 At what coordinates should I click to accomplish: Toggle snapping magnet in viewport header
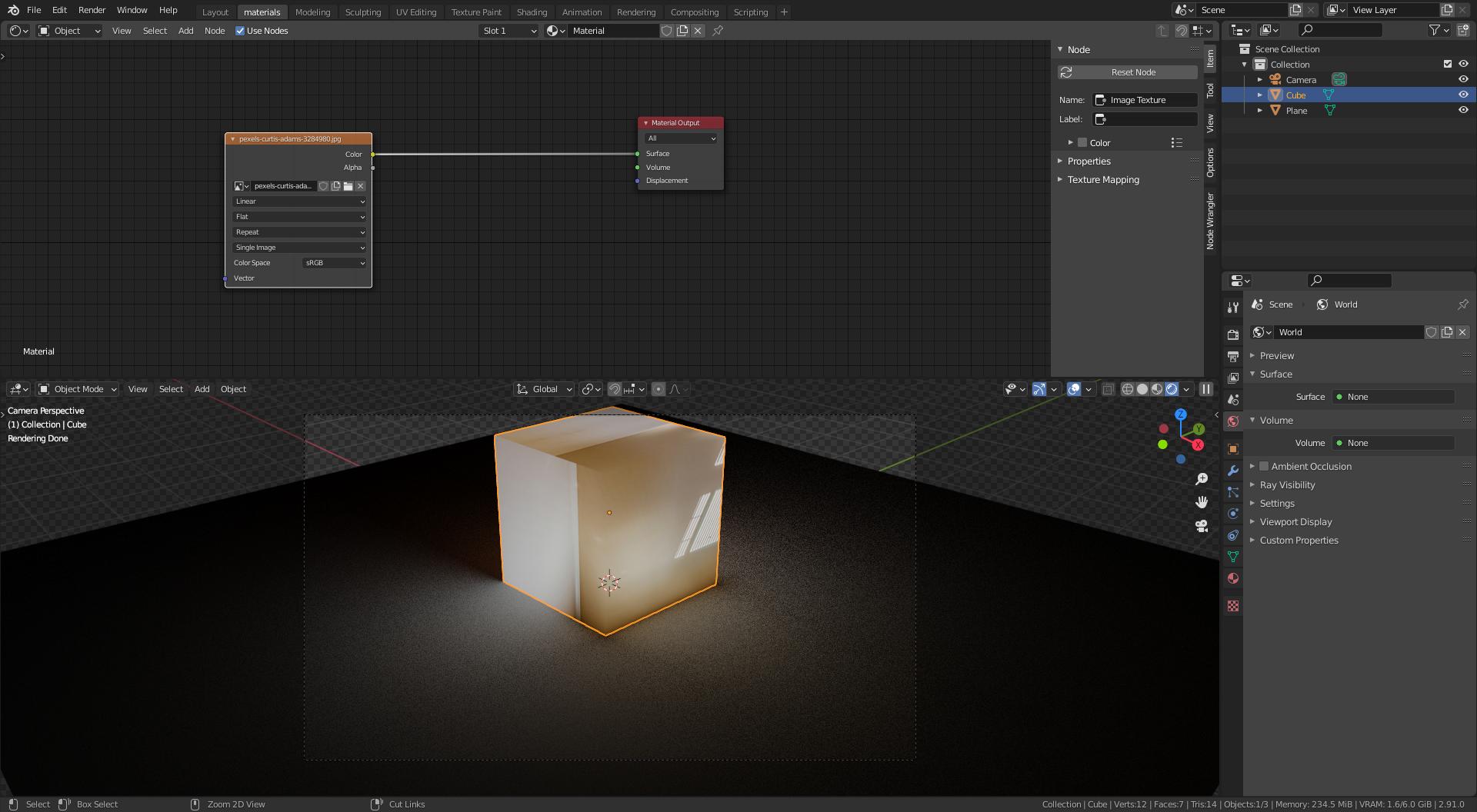pyautogui.click(x=614, y=389)
